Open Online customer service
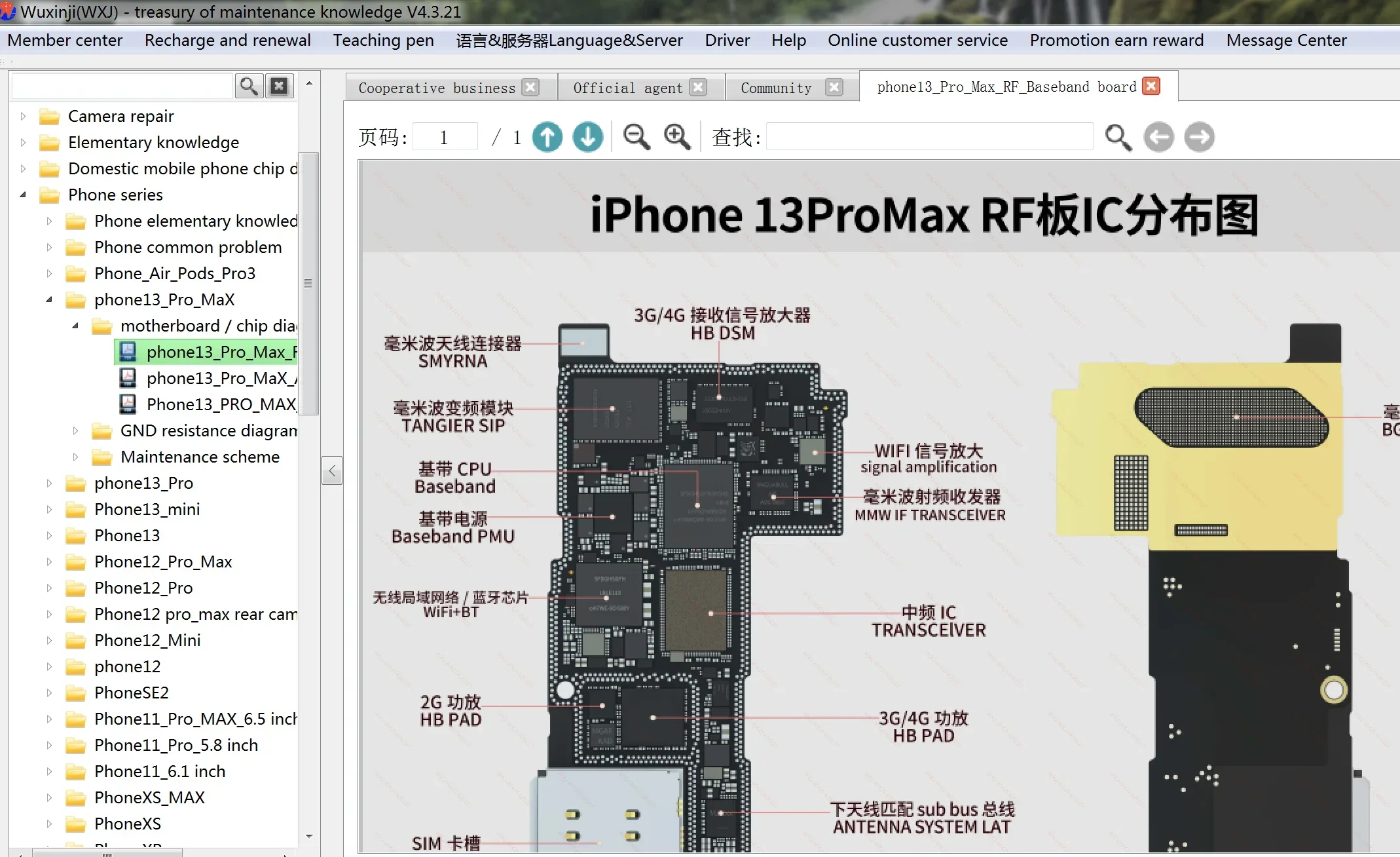The image size is (1400, 857). (x=917, y=41)
